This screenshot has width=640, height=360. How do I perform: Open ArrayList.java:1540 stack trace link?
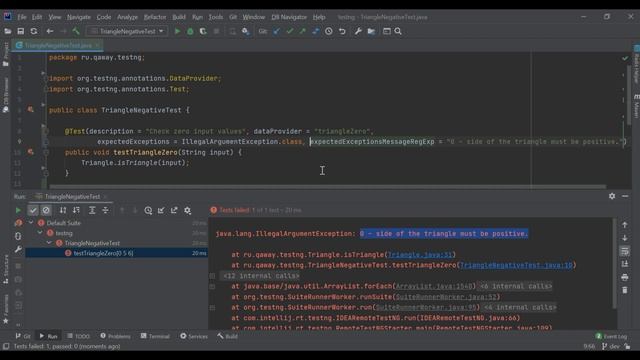tap(434, 287)
